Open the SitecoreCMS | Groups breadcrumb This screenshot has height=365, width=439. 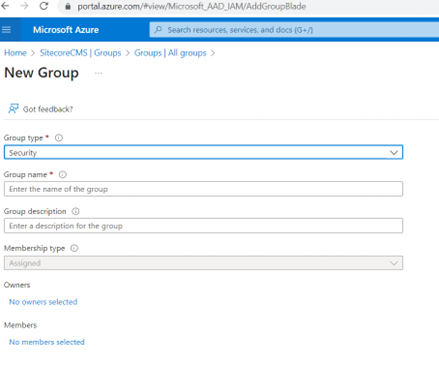click(x=80, y=53)
